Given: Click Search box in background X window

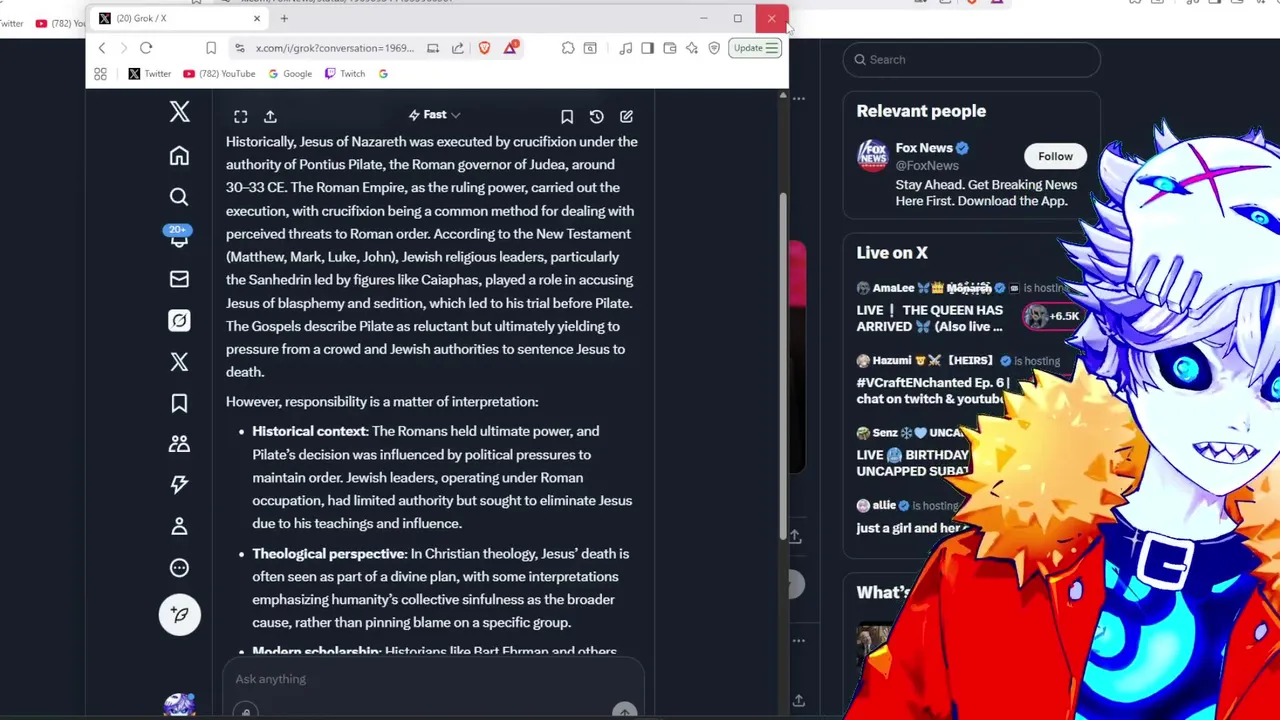Looking at the screenshot, I should (972, 60).
